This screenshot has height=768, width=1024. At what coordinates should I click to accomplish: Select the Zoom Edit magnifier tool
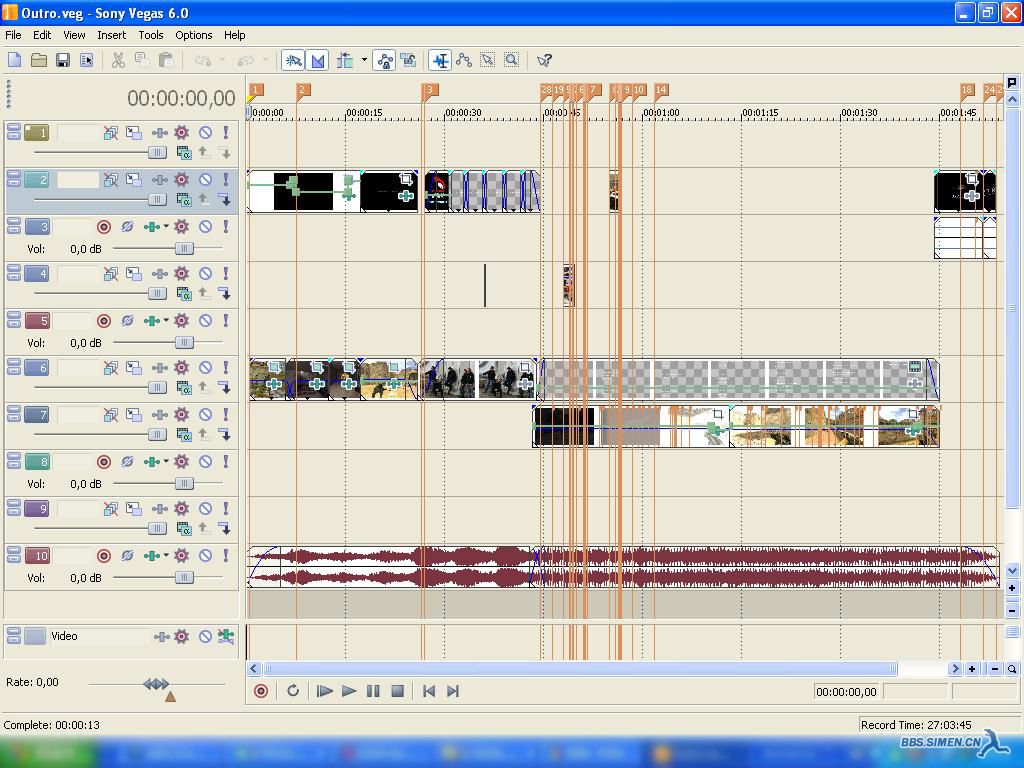point(512,61)
